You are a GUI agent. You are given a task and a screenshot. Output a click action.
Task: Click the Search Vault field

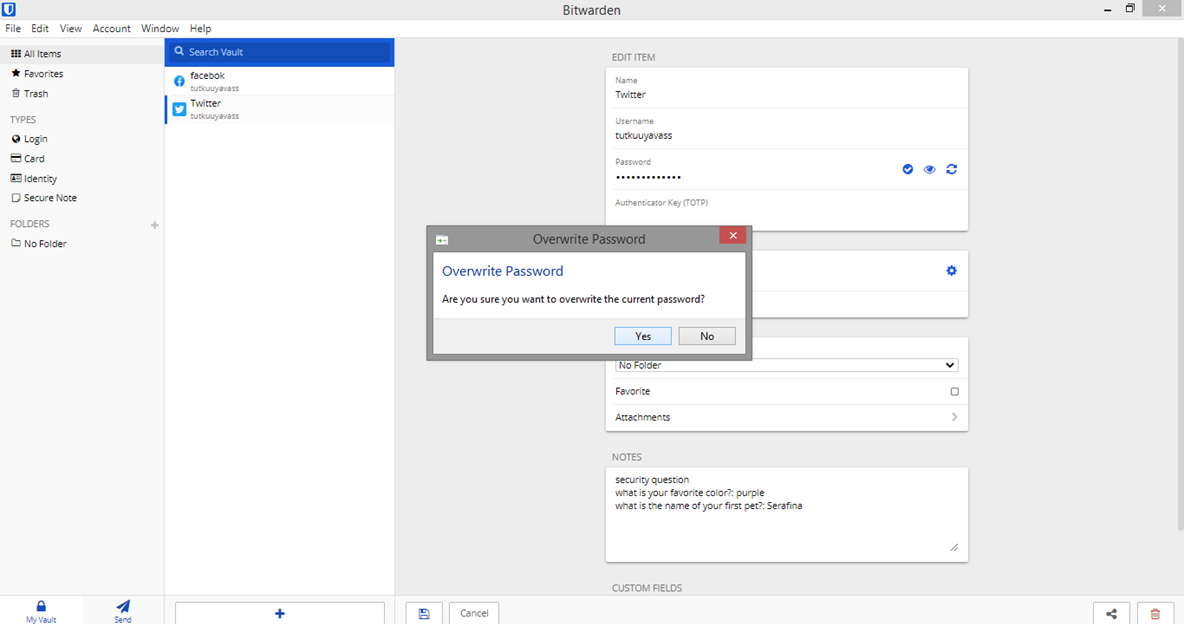tap(279, 52)
